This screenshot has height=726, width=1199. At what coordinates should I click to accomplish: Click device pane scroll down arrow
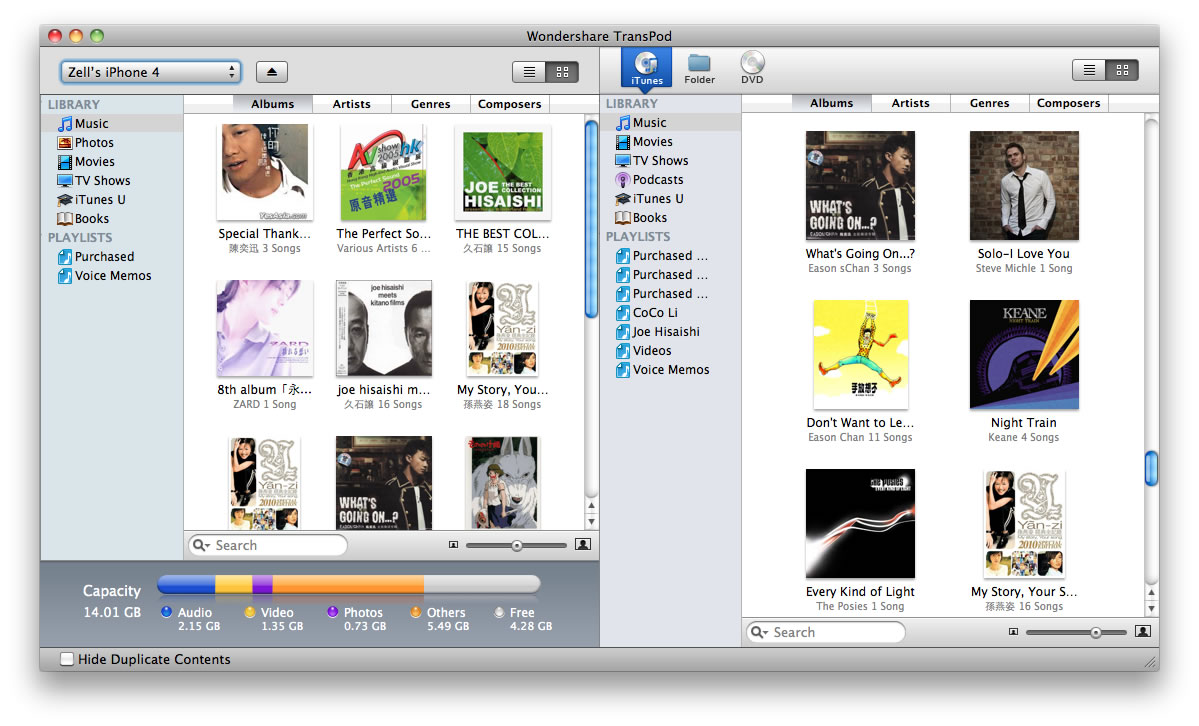point(591,522)
